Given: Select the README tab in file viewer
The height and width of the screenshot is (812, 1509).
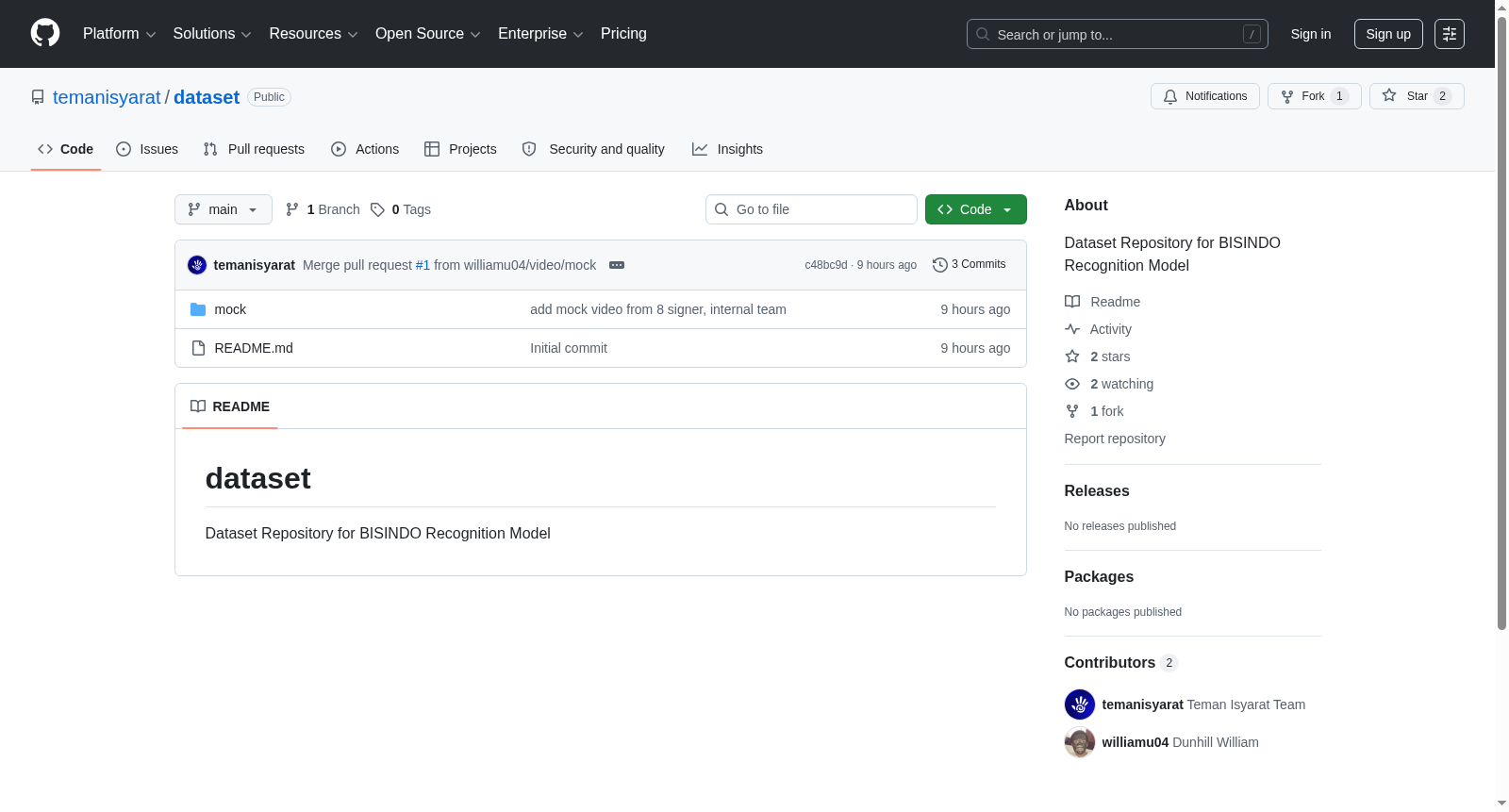Looking at the screenshot, I should point(230,406).
